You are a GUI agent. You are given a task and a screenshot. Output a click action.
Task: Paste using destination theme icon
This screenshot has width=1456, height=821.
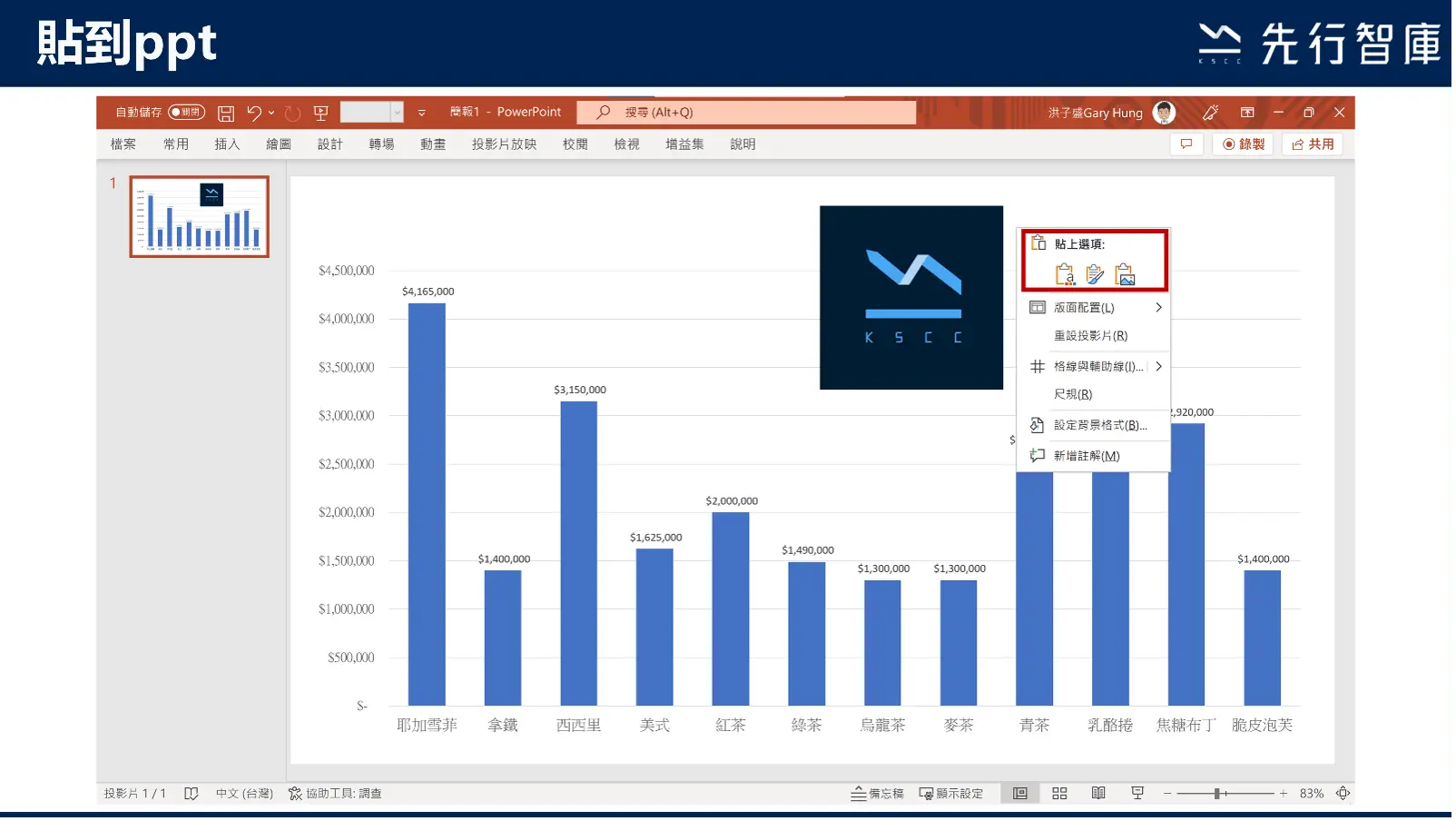point(1065,273)
